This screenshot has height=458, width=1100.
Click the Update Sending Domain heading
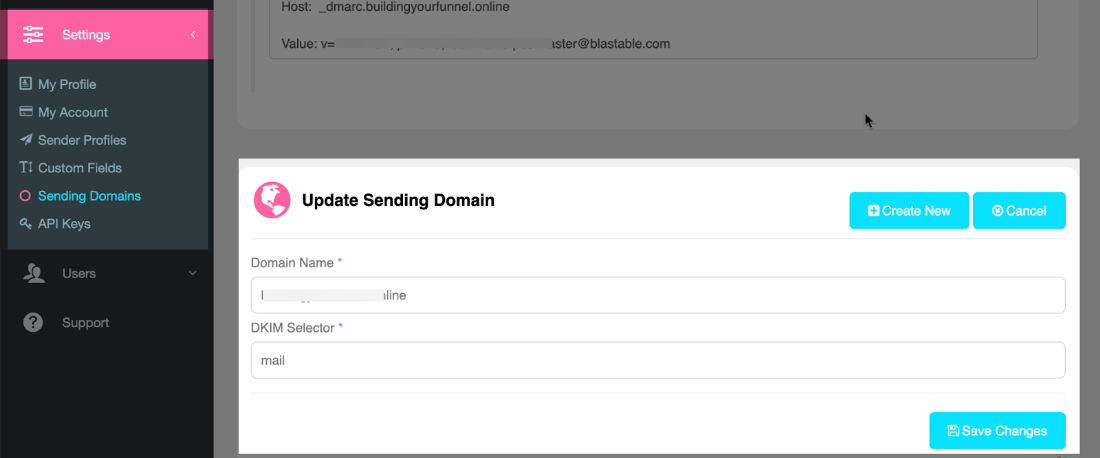coord(398,200)
